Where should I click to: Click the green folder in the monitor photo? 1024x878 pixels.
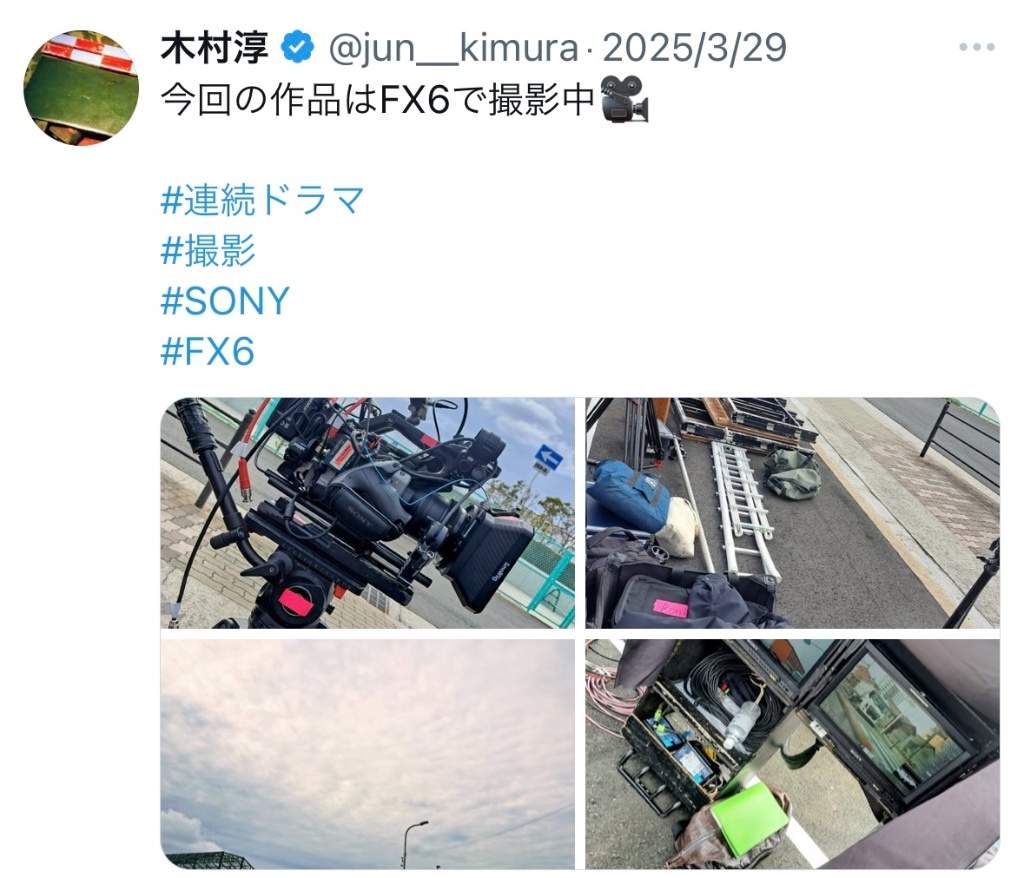click(744, 819)
